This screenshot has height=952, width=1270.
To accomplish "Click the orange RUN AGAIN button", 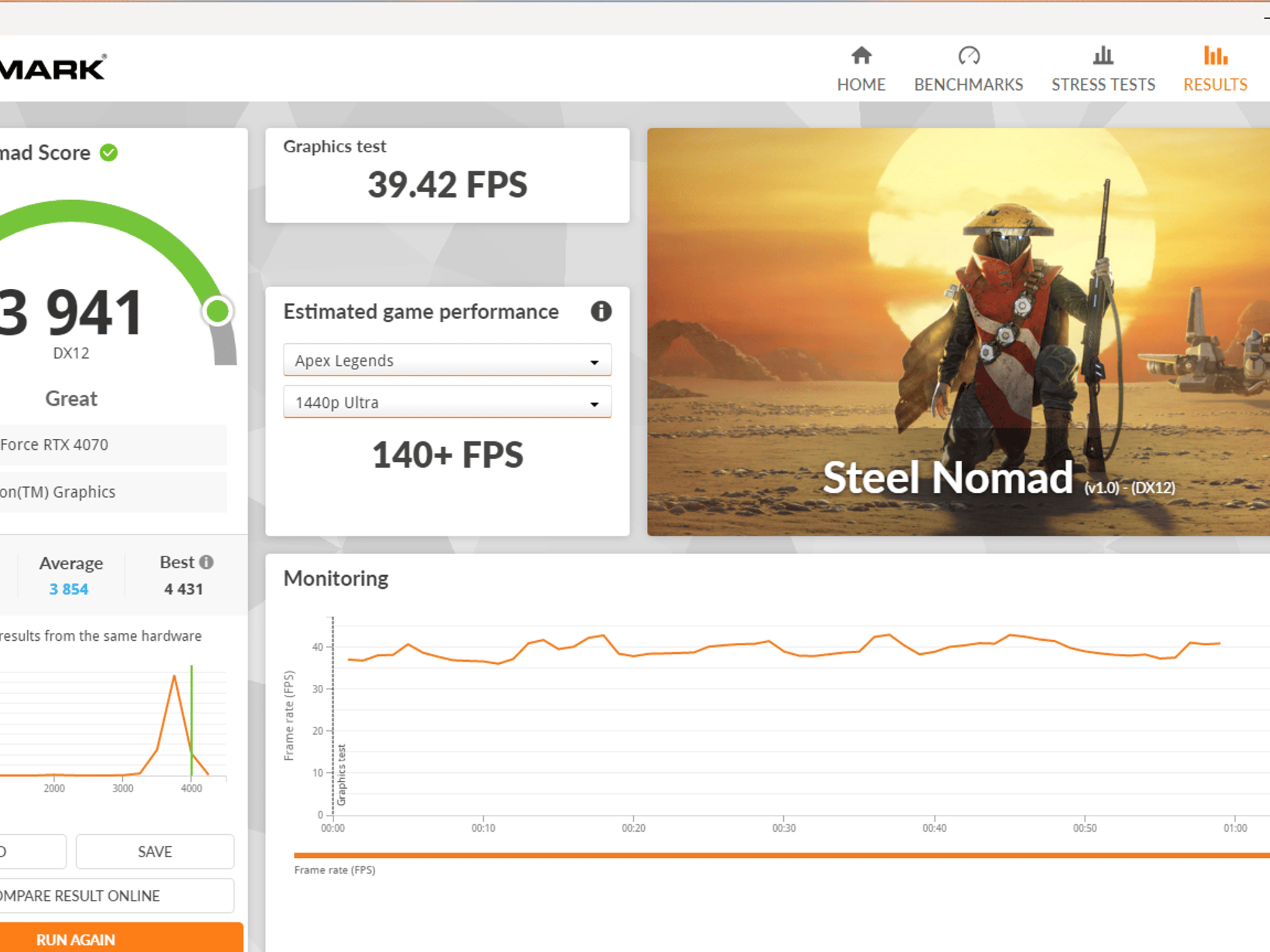I will pos(121,938).
